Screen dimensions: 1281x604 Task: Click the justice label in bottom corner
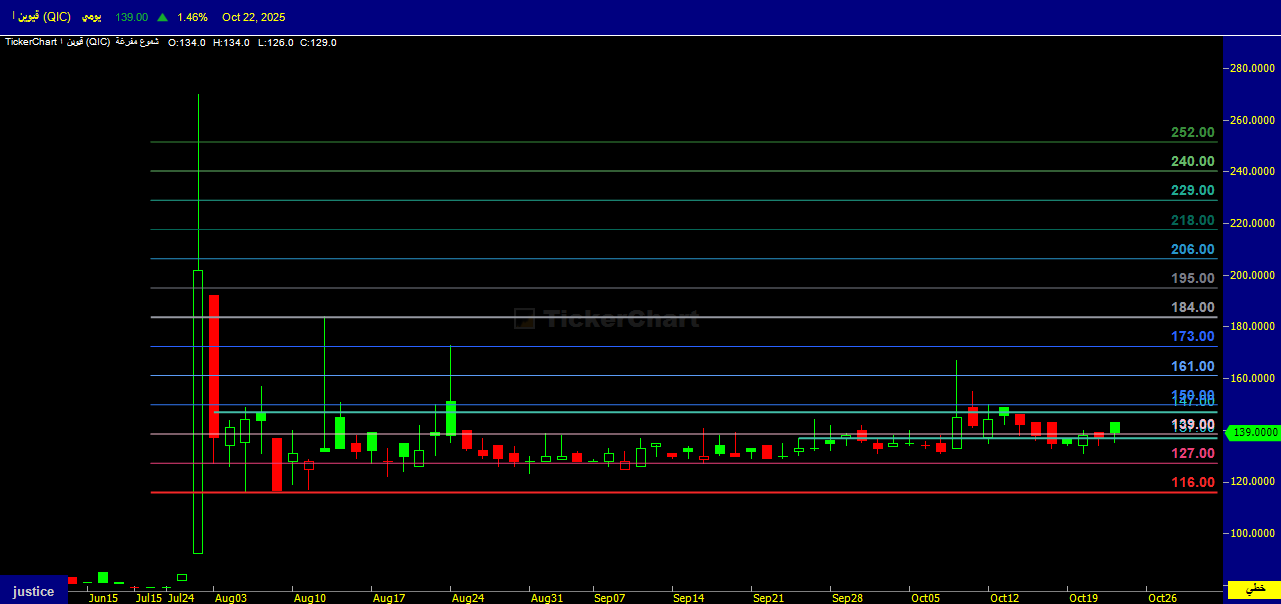tap(33, 591)
